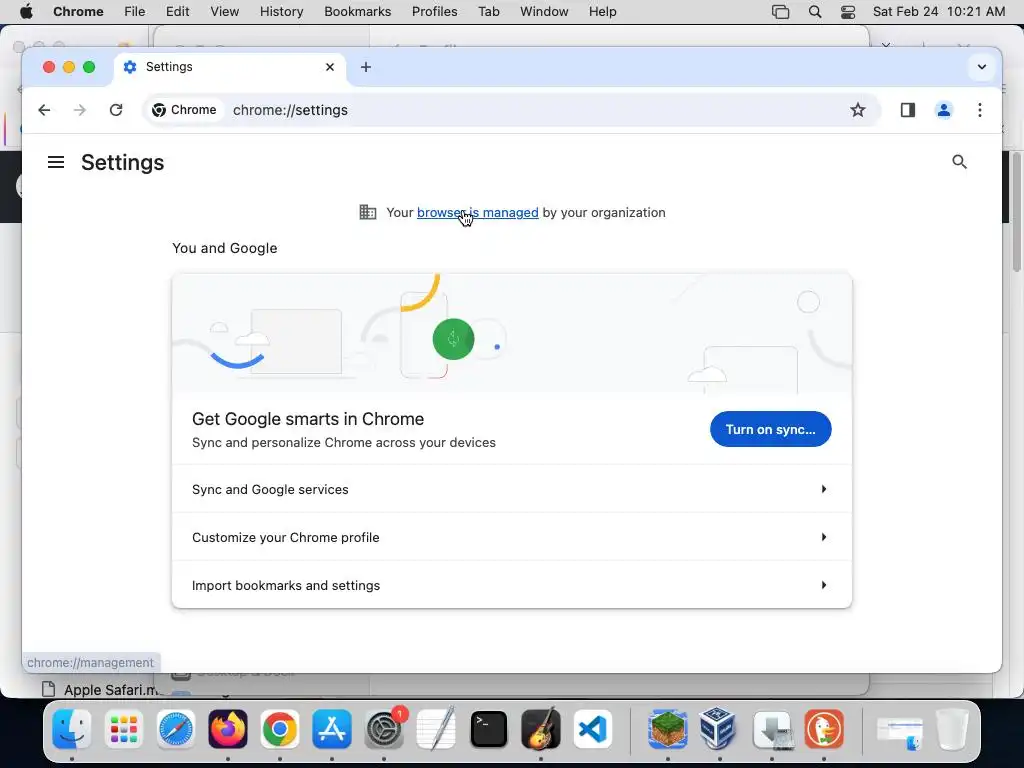Launch Minecraft from the Dock
Image resolution: width=1024 pixels, height=768 pixels.
[667, 729]
